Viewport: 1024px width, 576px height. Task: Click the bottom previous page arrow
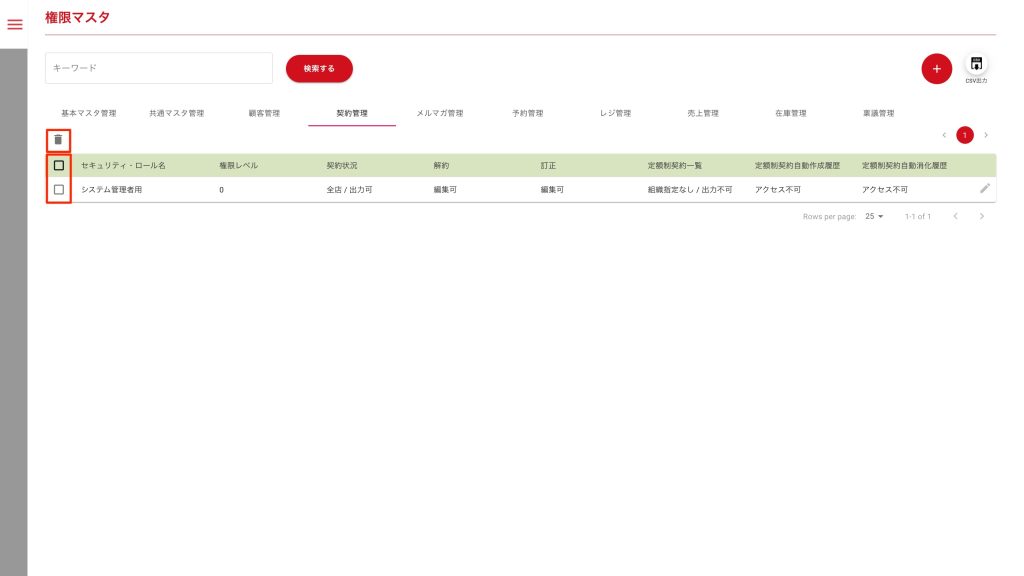955,216
